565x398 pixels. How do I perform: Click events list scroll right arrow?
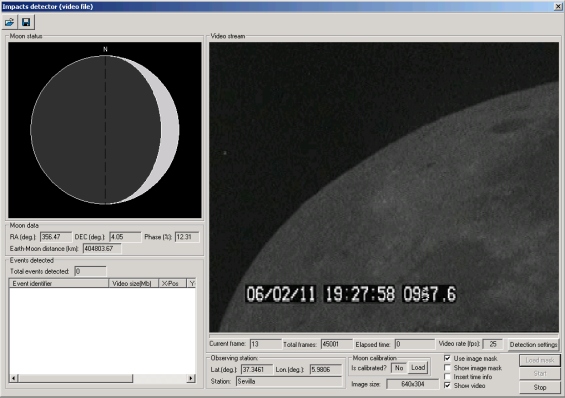pyautogui.click(x=191, y=378)
